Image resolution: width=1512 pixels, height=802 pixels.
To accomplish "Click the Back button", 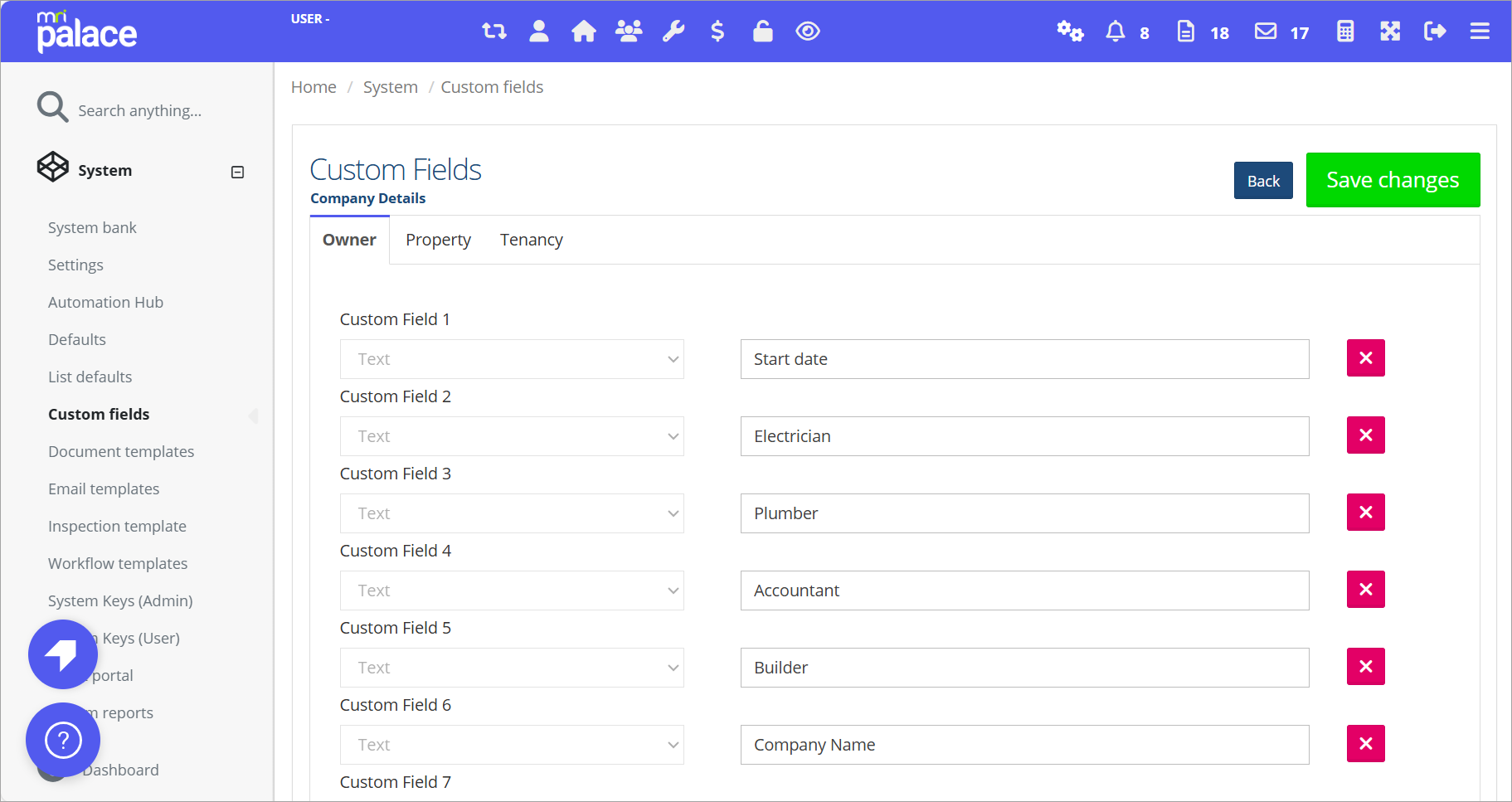I will [1263, 181].
